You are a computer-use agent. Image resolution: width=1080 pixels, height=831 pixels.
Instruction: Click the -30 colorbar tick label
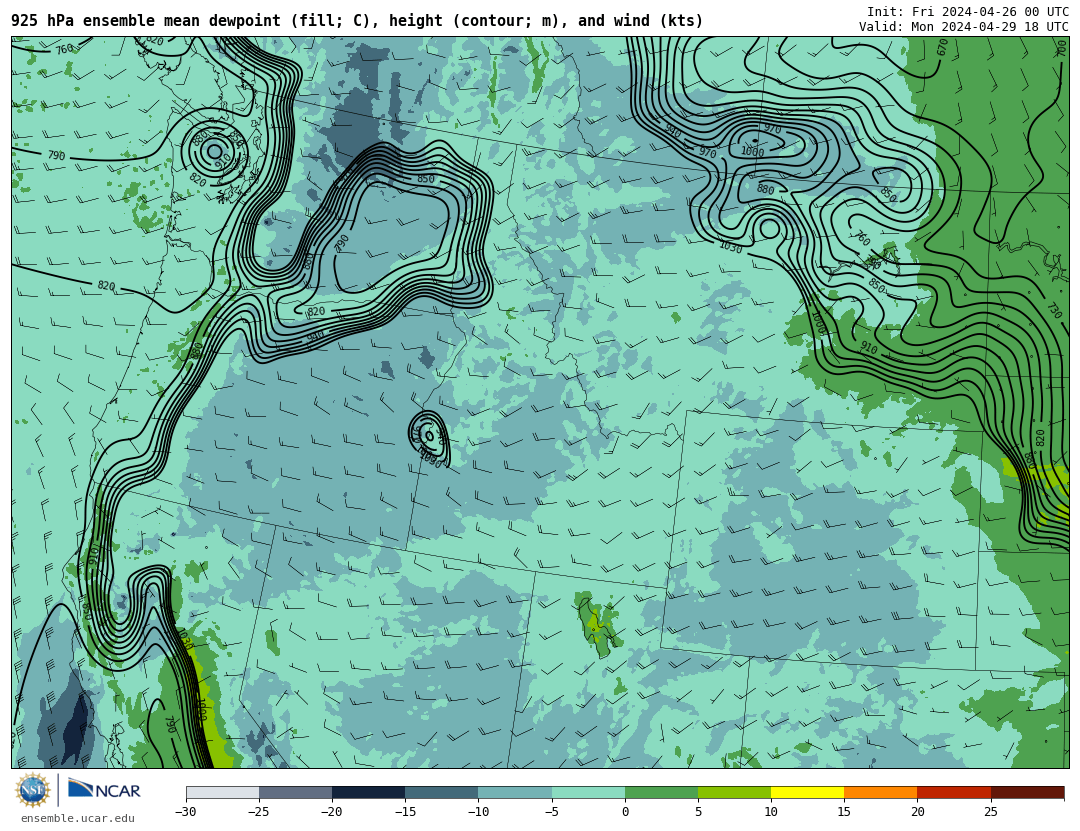point(185,812)
